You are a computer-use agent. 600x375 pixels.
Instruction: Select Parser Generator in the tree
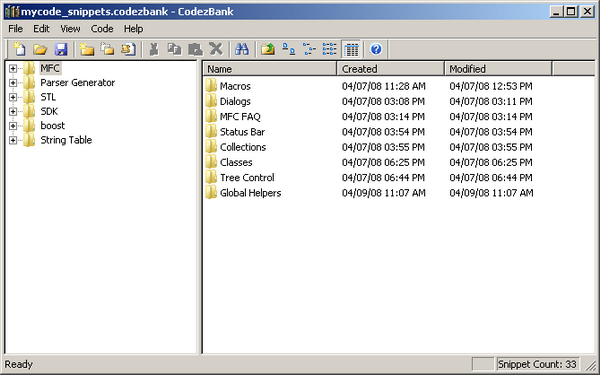point(78,83)
